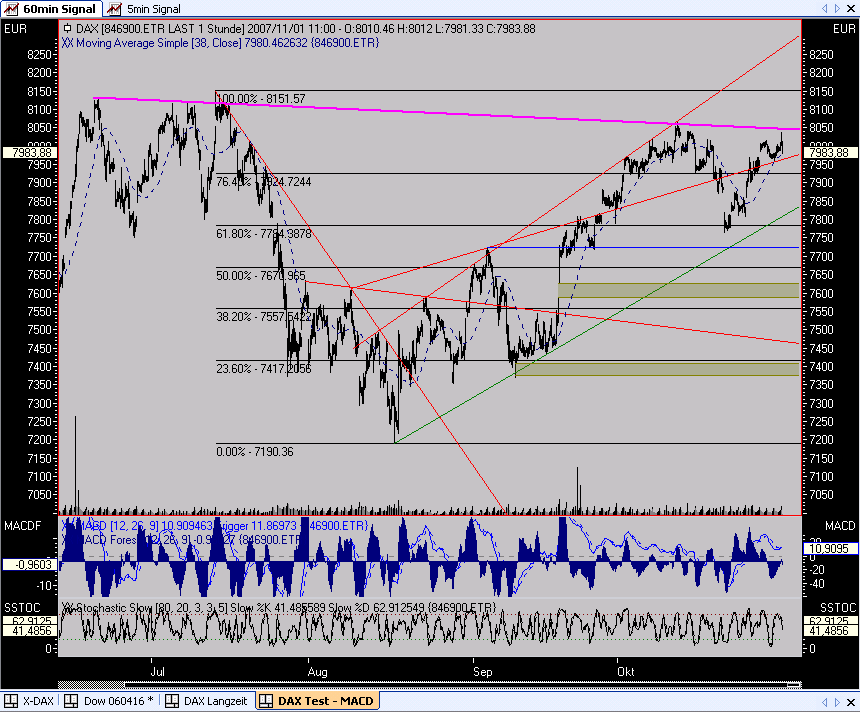This screenshot has width=860, height=712.
Task: Click the right EUR axis header
Action: pyautogui.click(x=844, y=29)
